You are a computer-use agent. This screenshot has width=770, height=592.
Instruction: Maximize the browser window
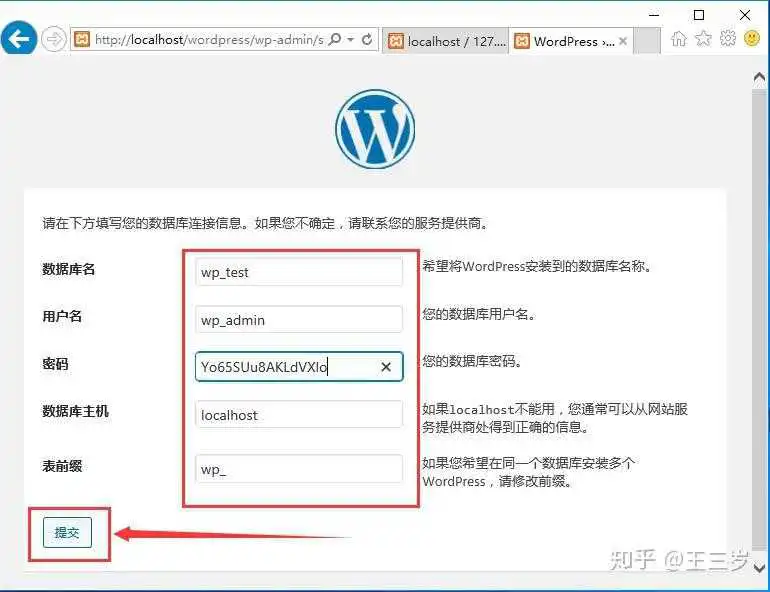click(x=699, y=15)
